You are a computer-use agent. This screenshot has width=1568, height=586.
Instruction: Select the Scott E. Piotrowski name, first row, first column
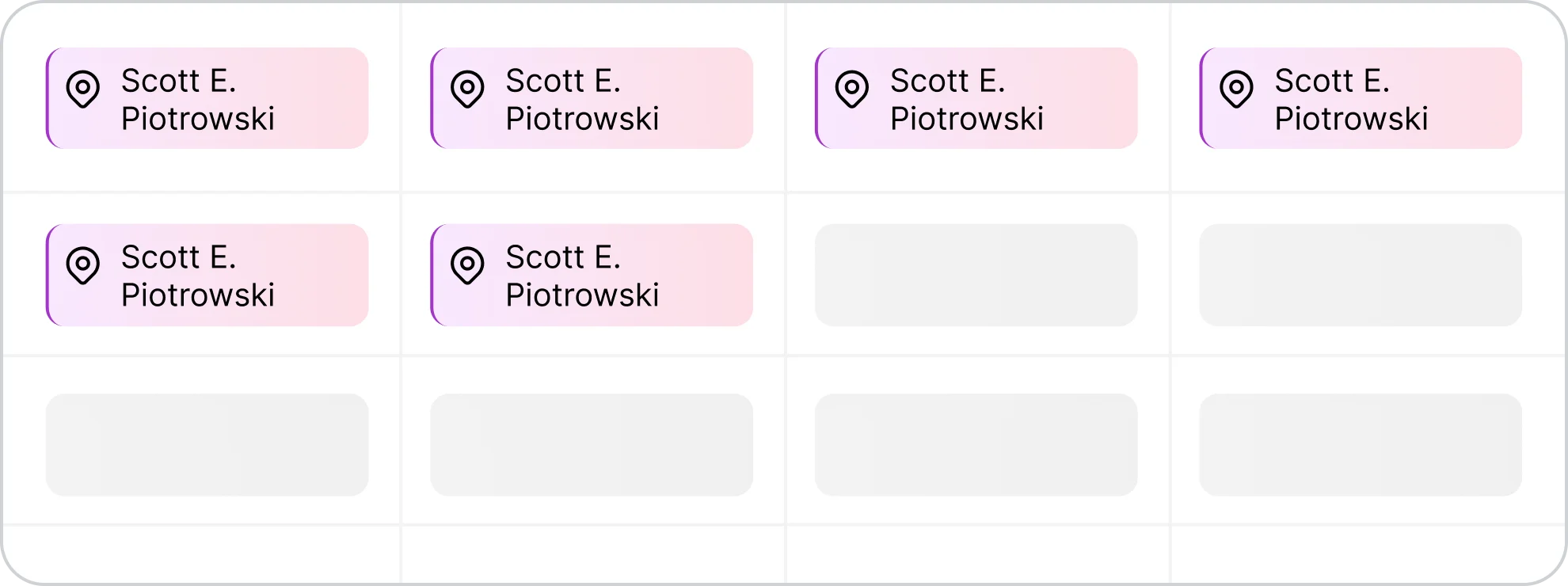[x=198, y=100]
